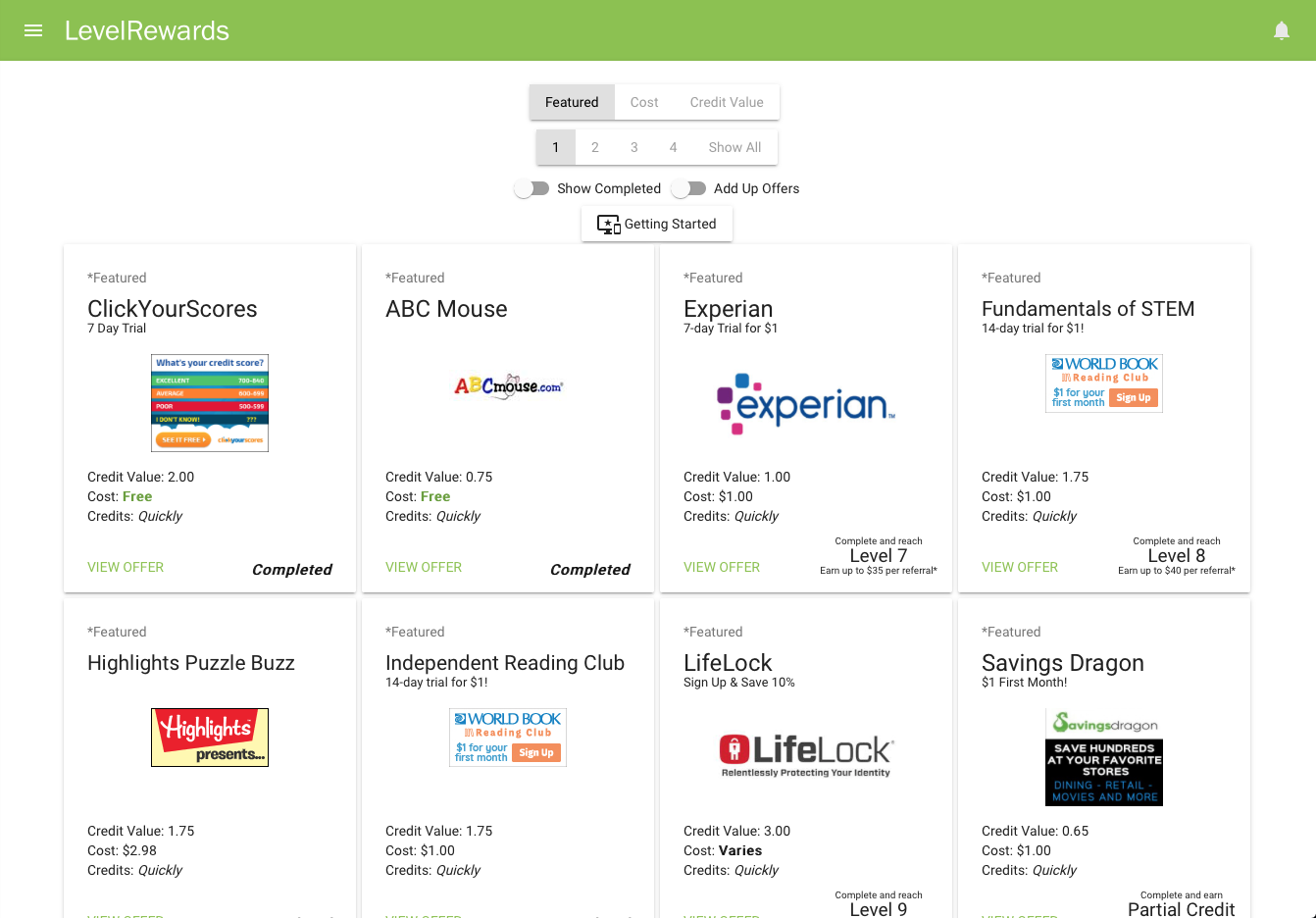Click the Getting Started monitor icon
The width and height of the screenshot is (1316, 918).
click(x=609, y=225)
